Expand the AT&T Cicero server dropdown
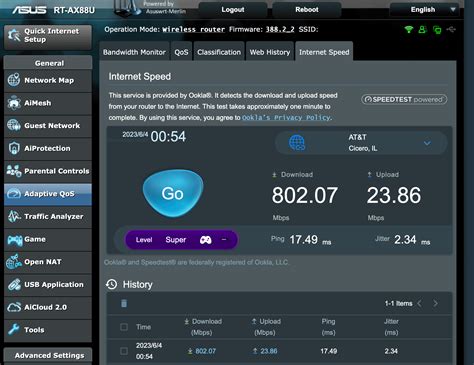This screenshot has width=474, height=365. pos(427,143)
